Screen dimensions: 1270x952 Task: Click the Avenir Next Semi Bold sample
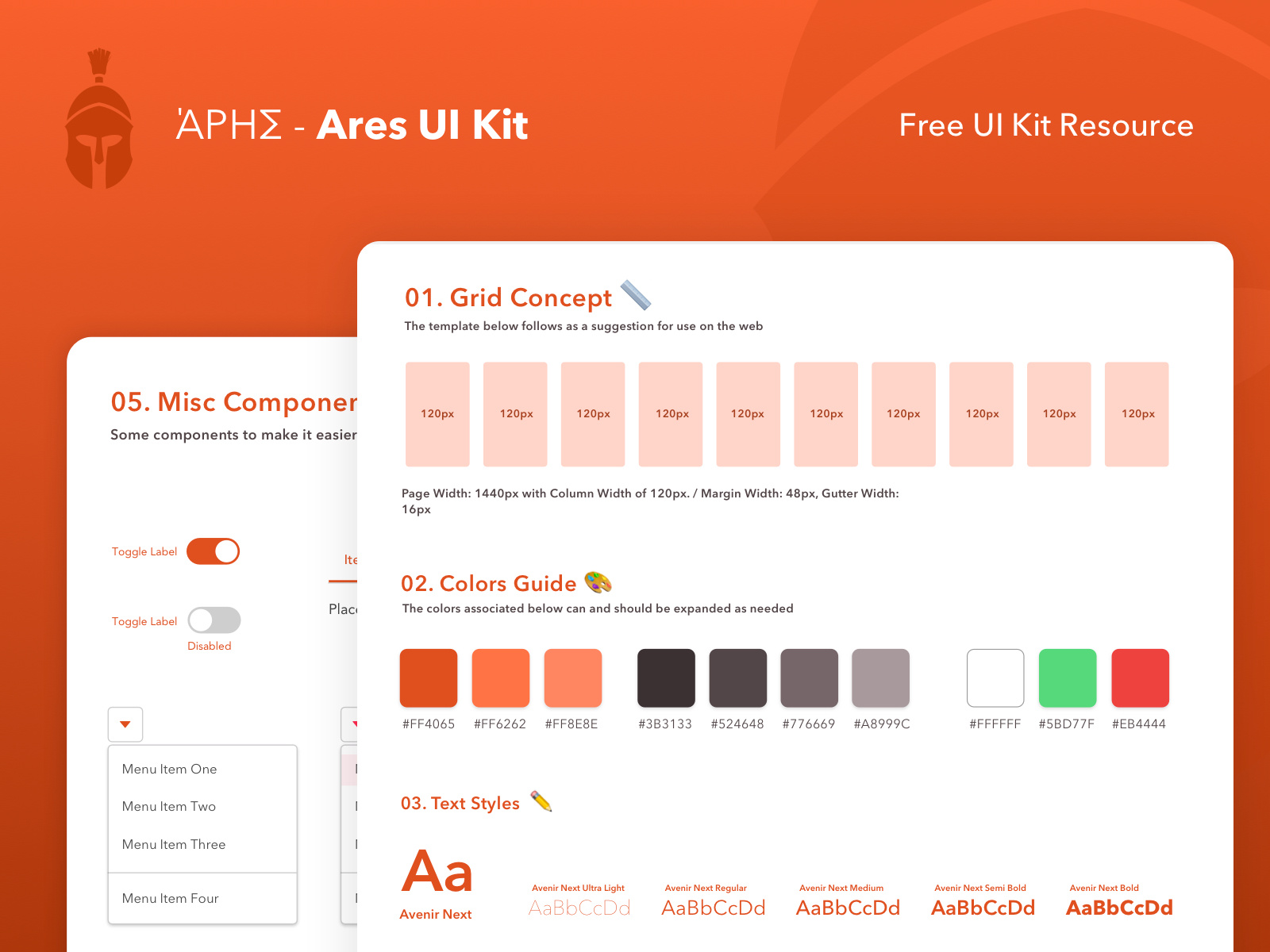(983, 901)
